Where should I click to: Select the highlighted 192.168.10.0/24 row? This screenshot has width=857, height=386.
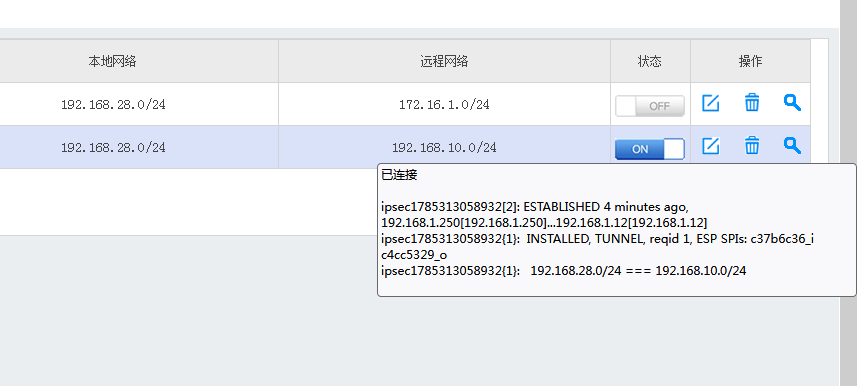pos(405,147)
